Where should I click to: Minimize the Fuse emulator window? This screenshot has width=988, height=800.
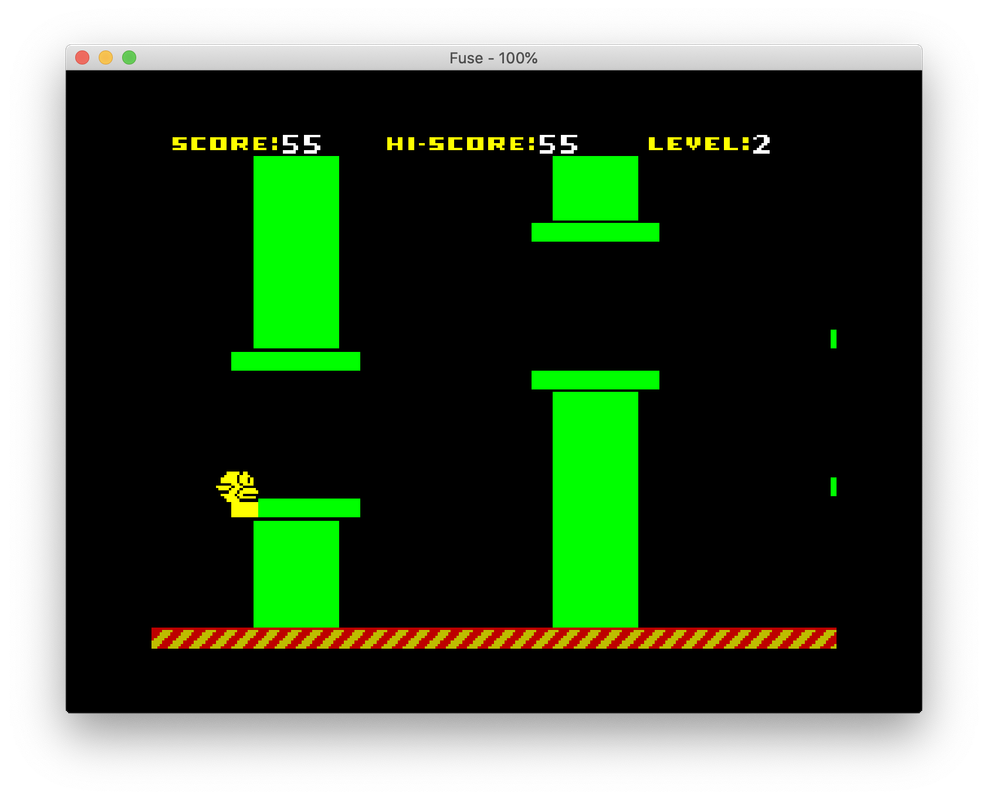[x=105, y=57]
